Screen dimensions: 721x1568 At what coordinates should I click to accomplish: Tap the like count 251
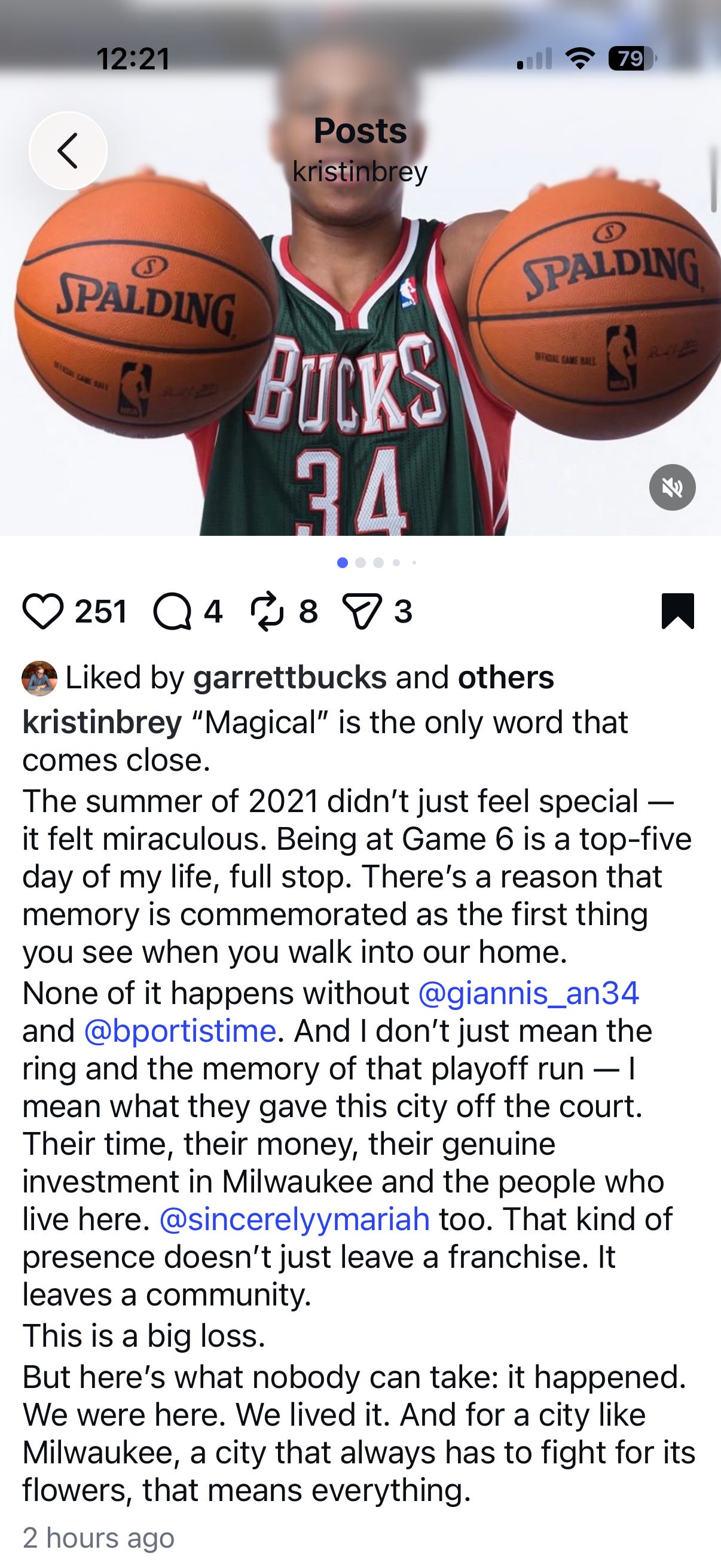101,611
